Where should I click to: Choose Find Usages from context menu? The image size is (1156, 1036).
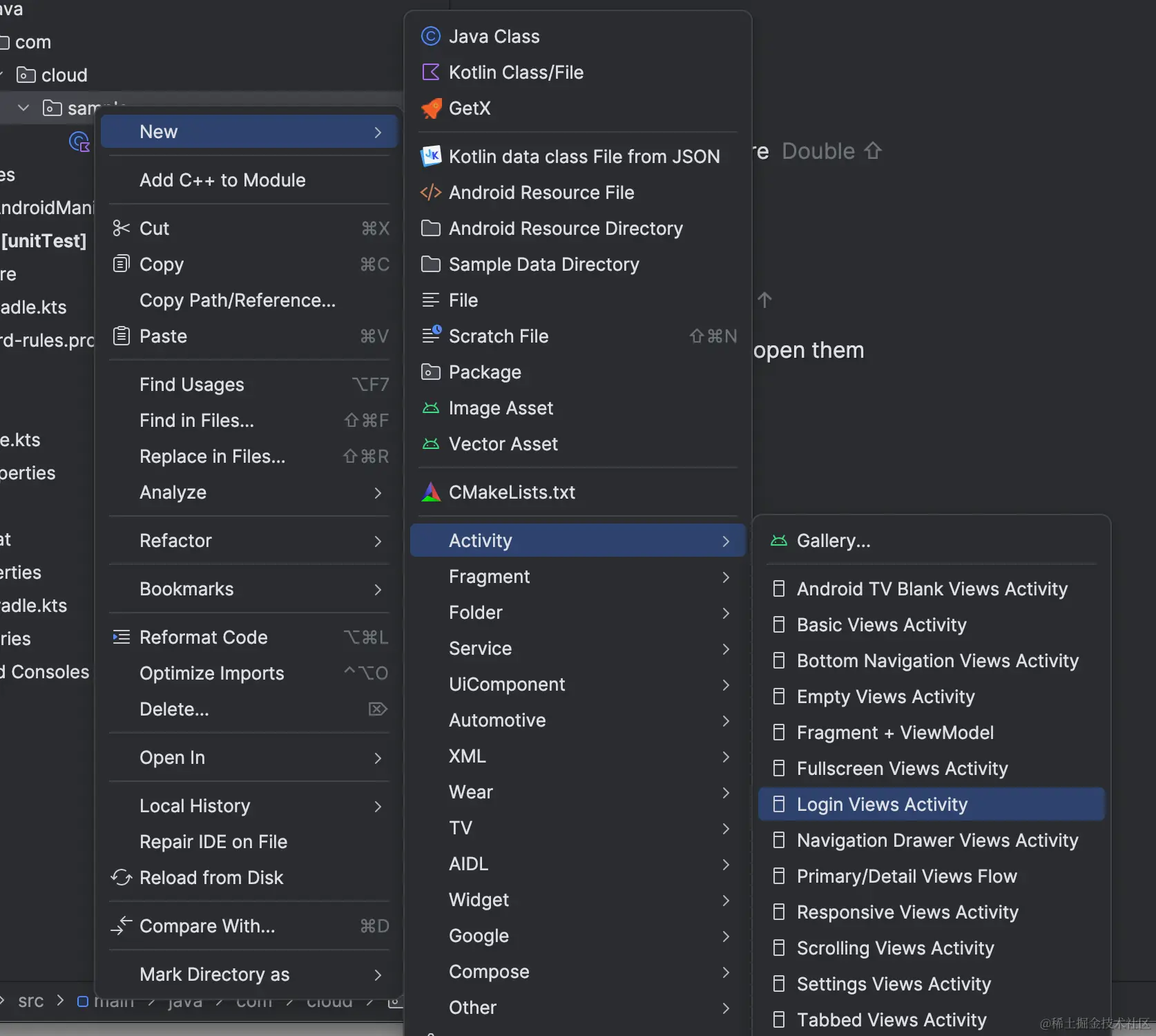point(249,384)
